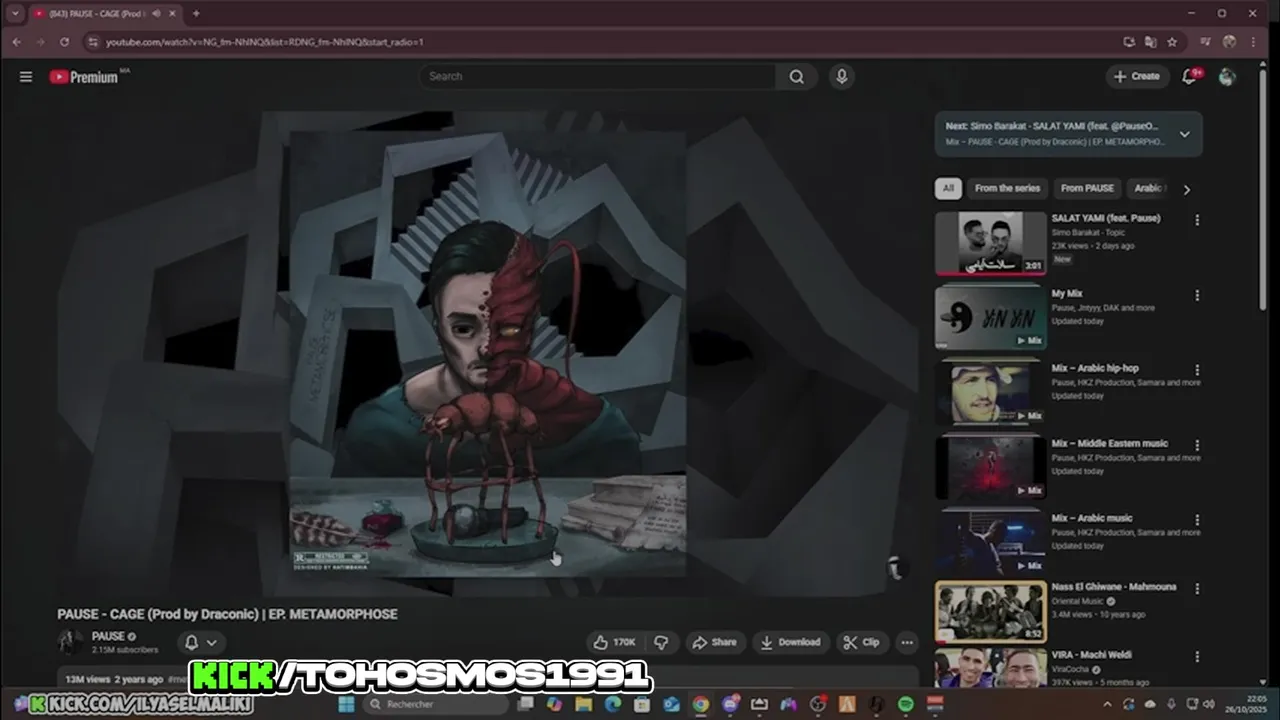Show more filter chips with right arrow
Viewport: 1280px width, 720px height.
click(x=1186, y=189)
